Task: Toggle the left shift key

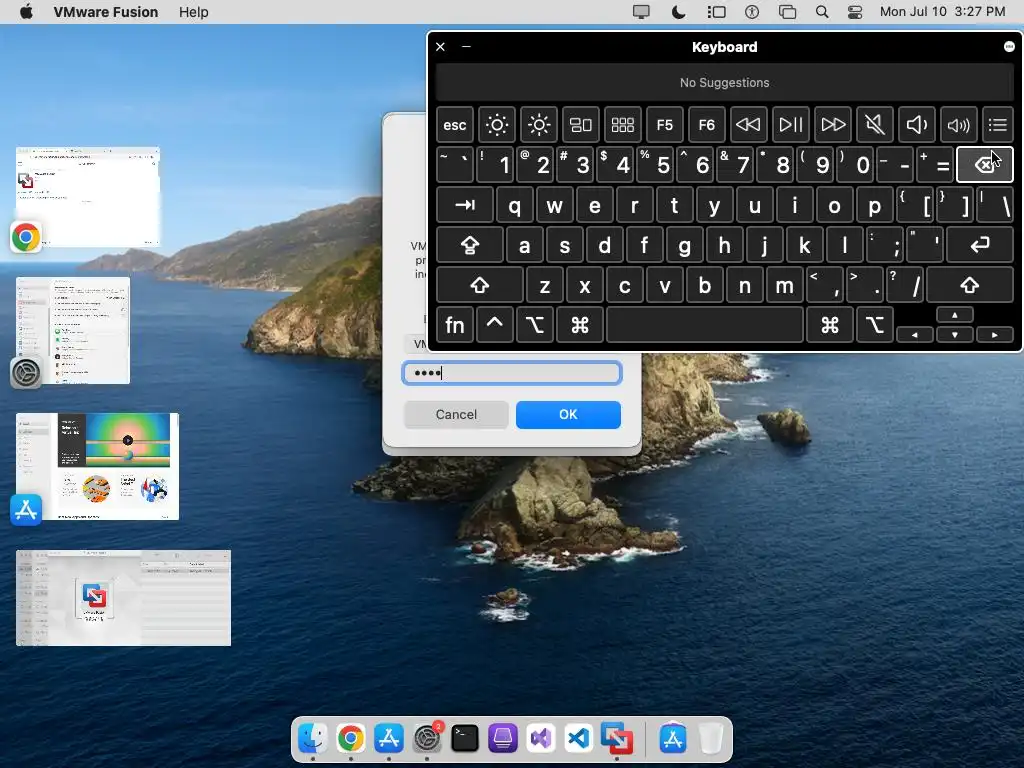Action: [480, 285]
